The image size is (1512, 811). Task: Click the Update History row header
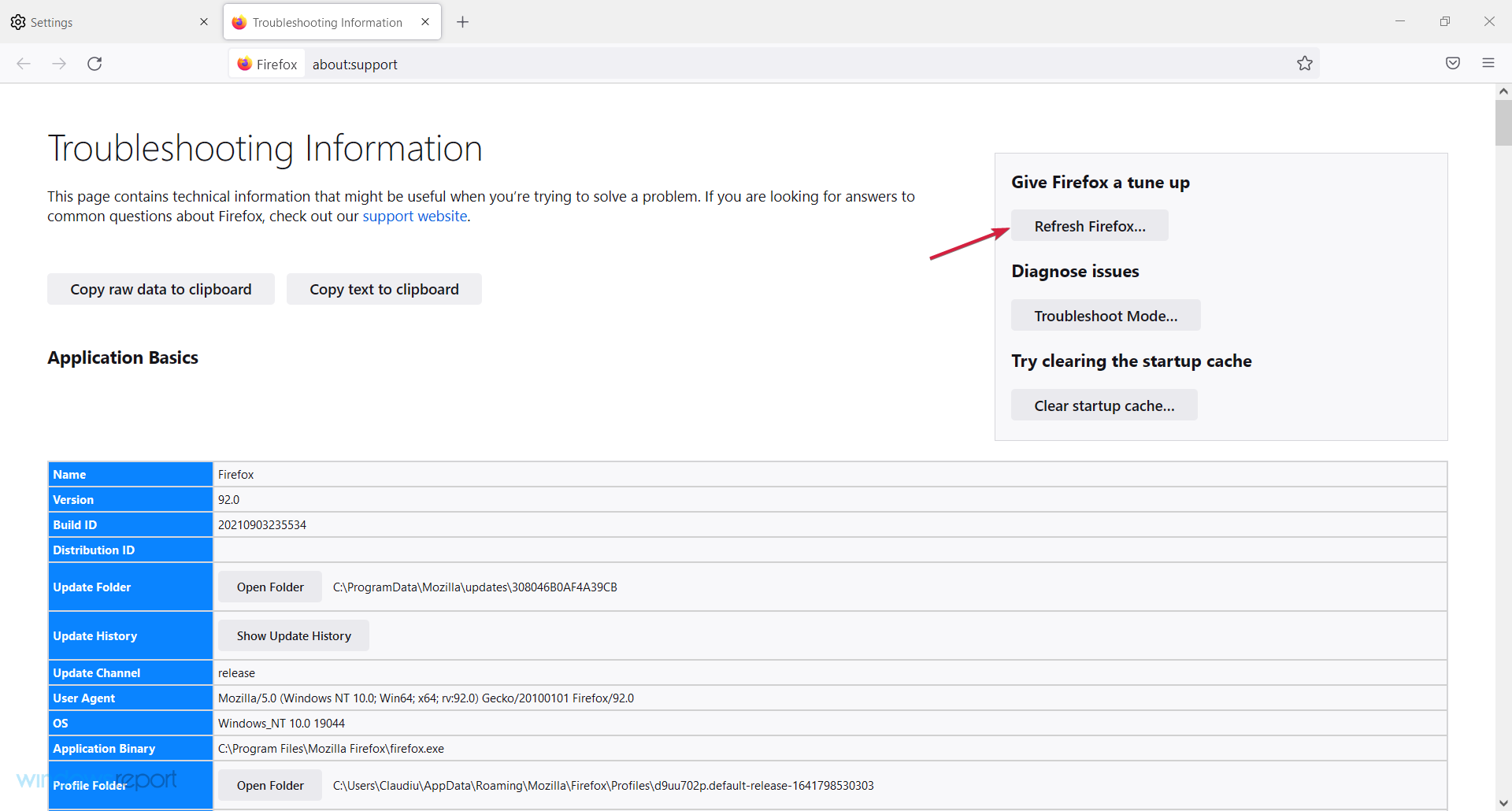(x=131, y=635)
